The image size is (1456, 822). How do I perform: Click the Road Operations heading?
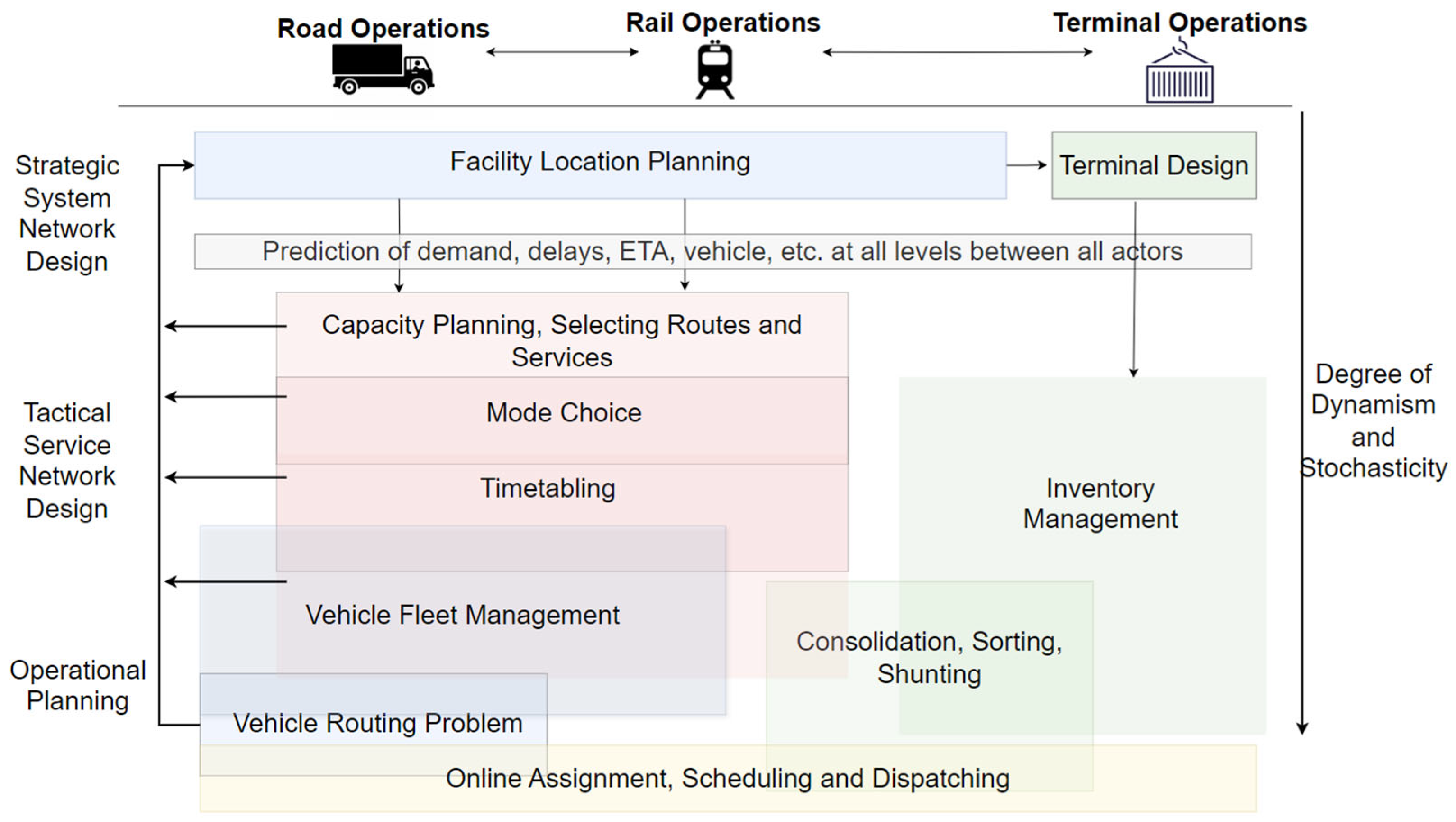pos(383,28)
